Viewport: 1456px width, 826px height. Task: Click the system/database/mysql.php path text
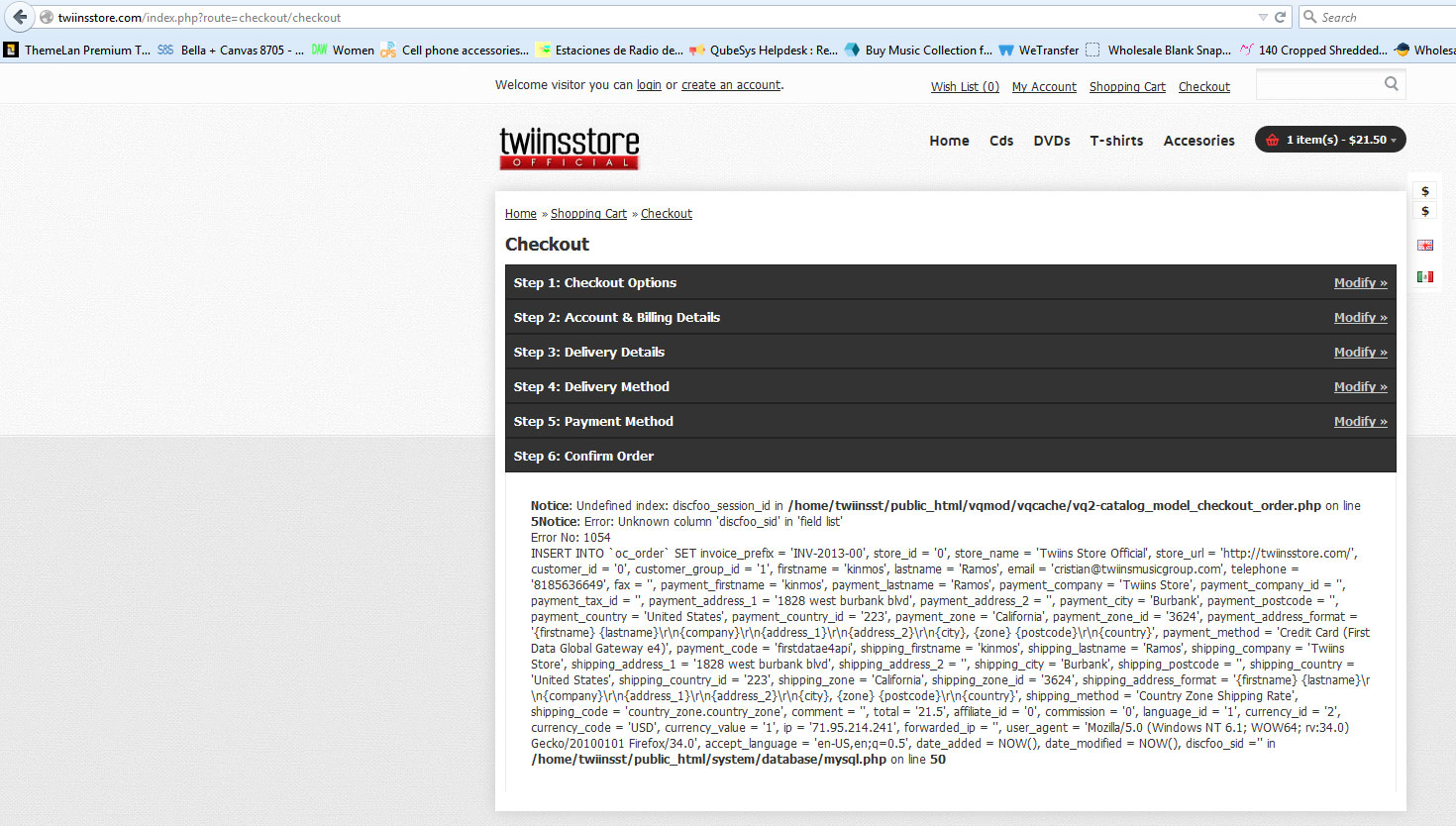(709, 760)
